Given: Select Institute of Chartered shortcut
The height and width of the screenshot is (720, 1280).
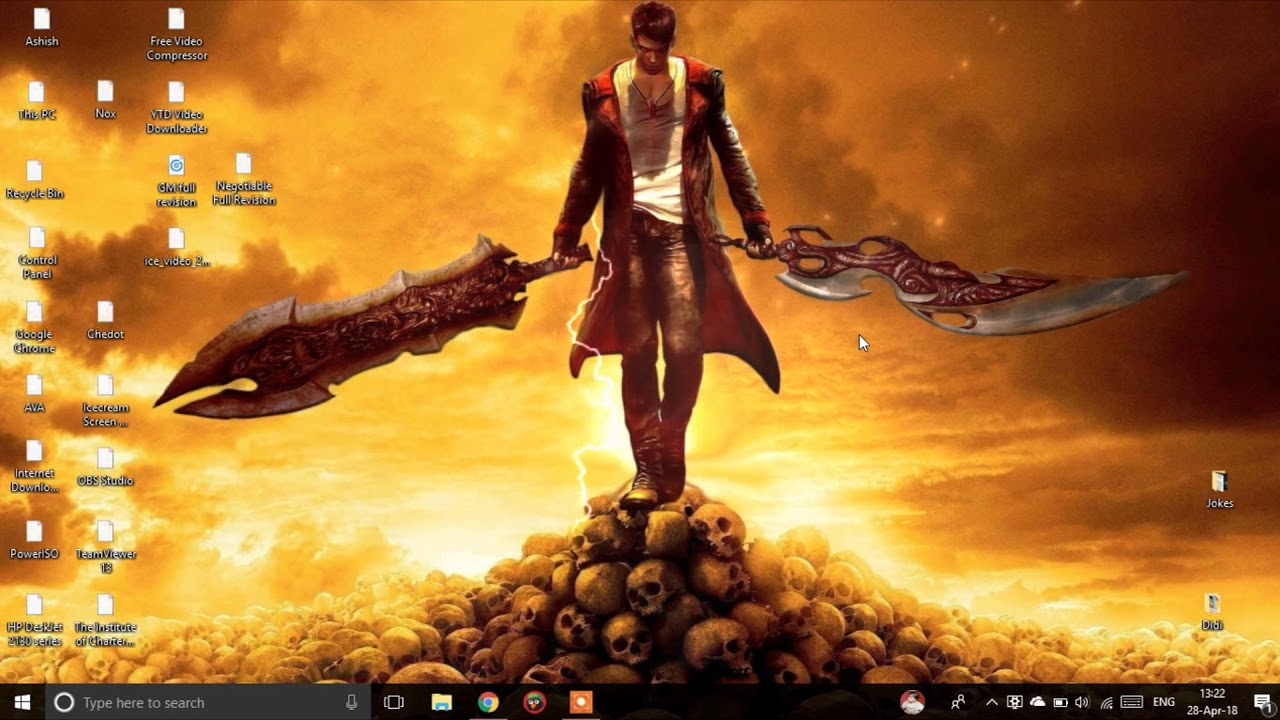Looking at the screenshot, I should pos(105,620).
